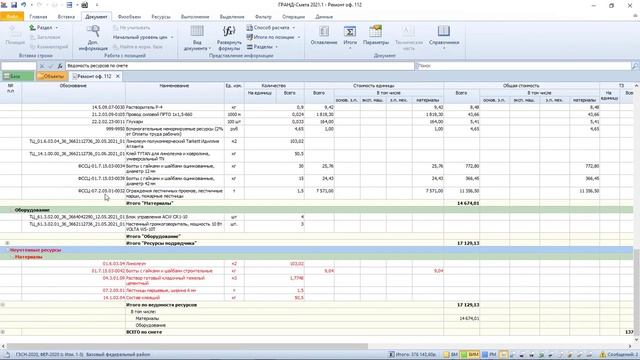
Task: Open the Раздел dropdown in Вставка строки
Action: pos(44,28)
